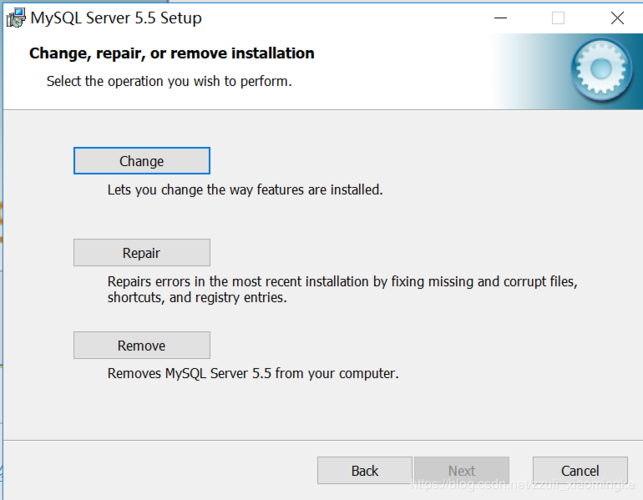This screenshot has width=643, height=500.
Task: Select Remove to uninstall MySQL Server
Action: [x=142, y=345]
